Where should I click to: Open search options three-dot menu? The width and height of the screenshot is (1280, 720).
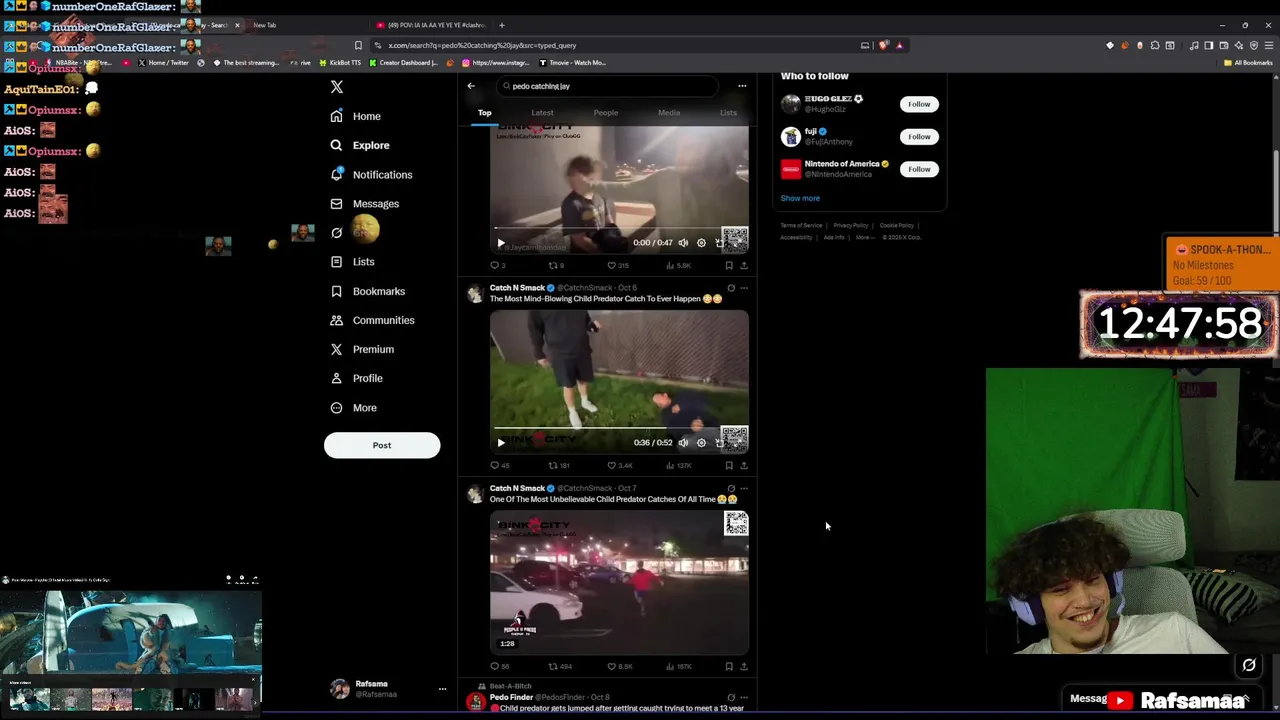pos(742,86)
